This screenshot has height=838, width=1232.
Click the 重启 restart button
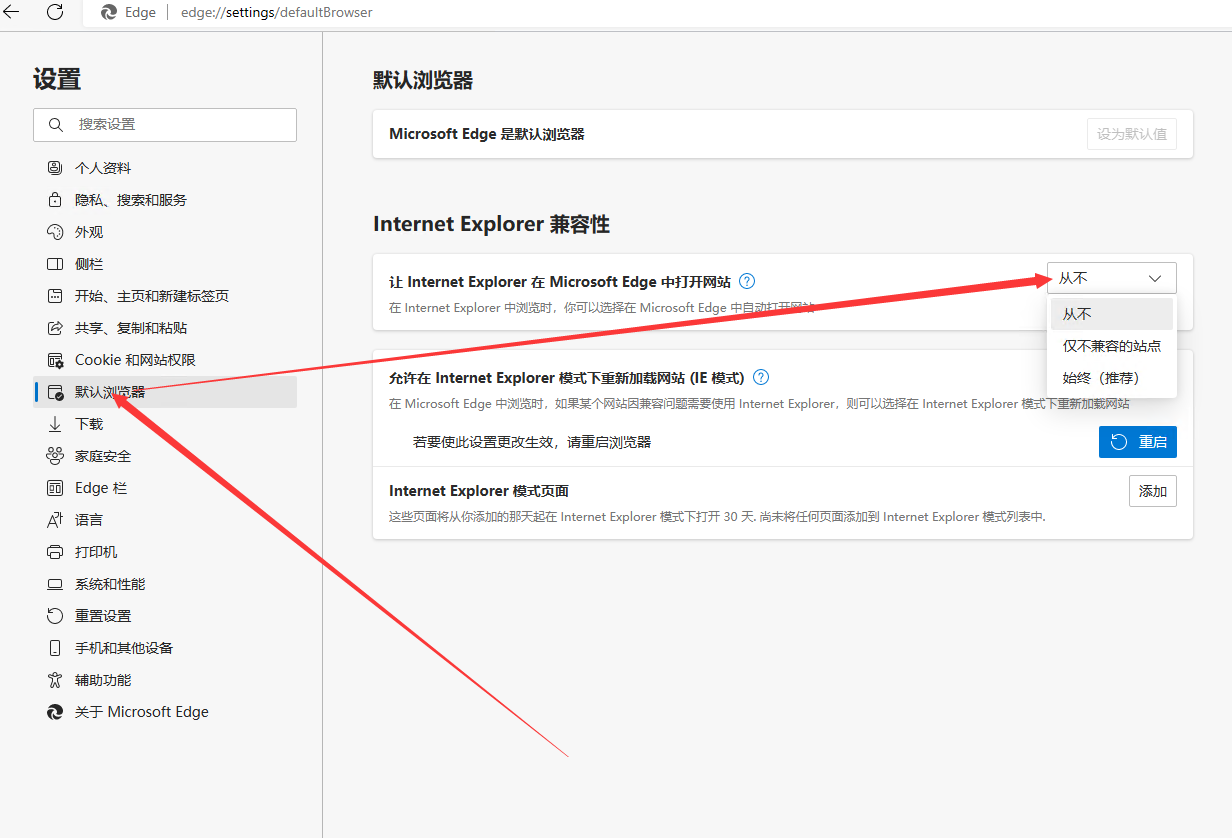(x=1138, y=442)
